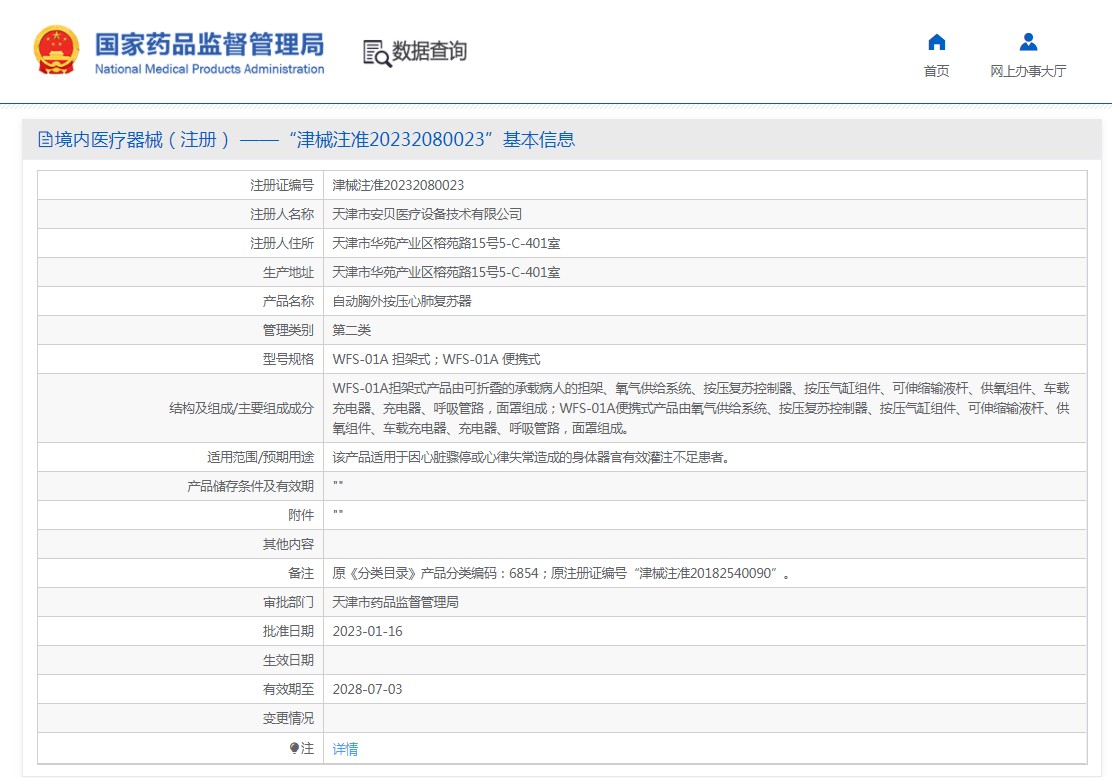The height and width of the screenshot is (778, 1112).
Task: Click the 第二类 management category value
Action: 352,330
